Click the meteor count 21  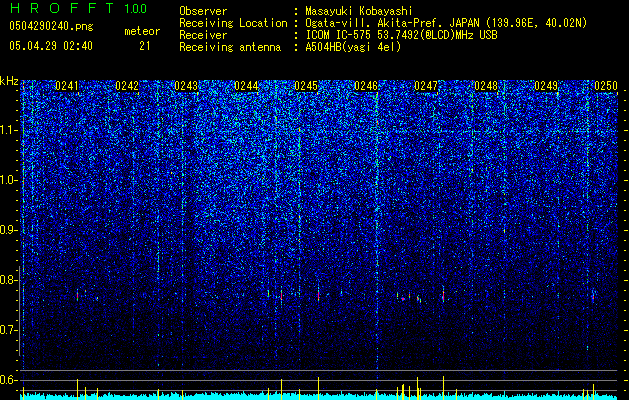(144, 46)
